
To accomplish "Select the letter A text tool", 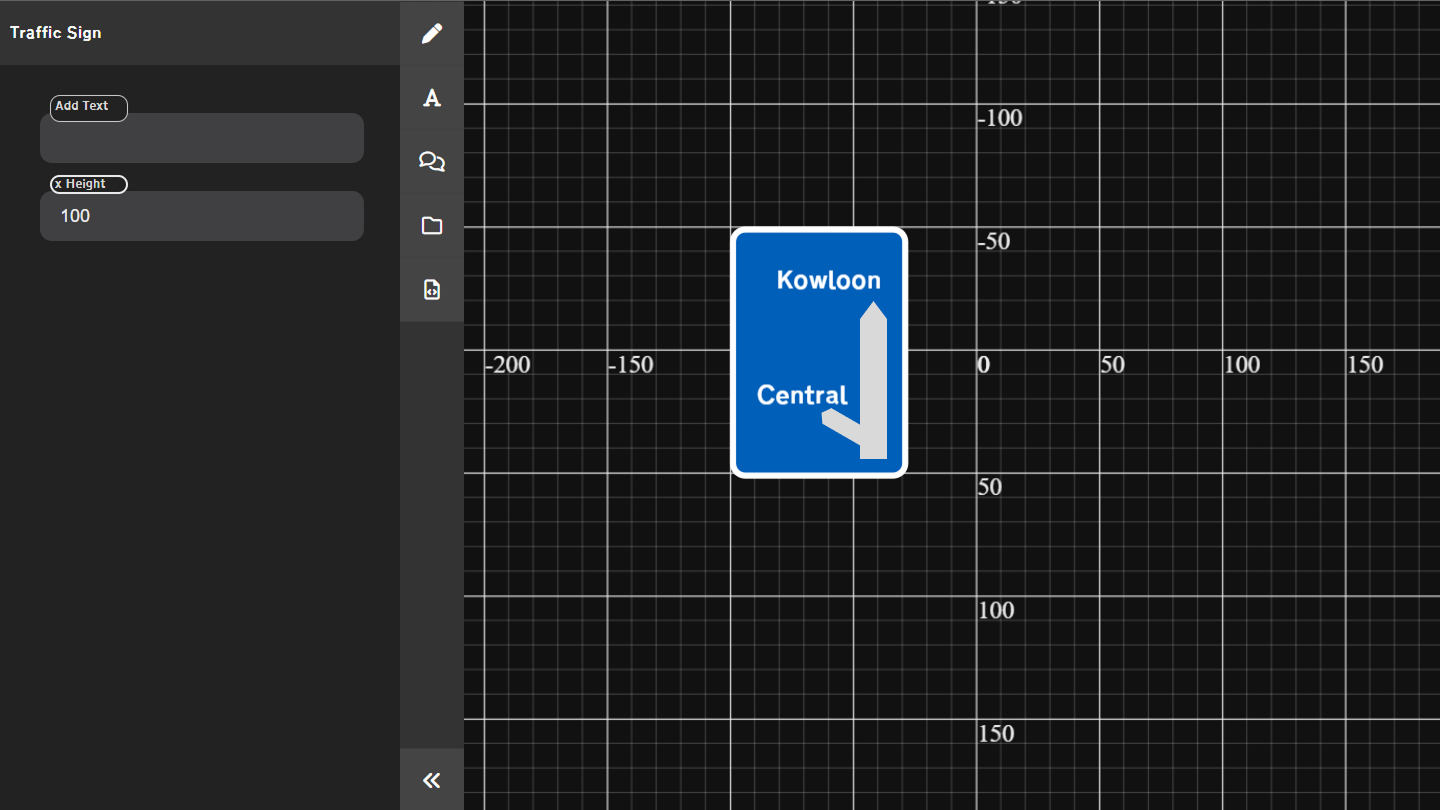I will (432, 98).
